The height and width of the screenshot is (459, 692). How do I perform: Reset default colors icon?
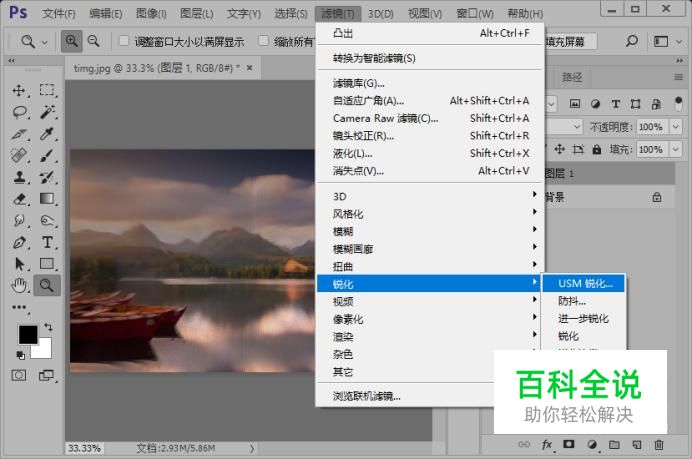pyautogui.click(x=20, y=355)
